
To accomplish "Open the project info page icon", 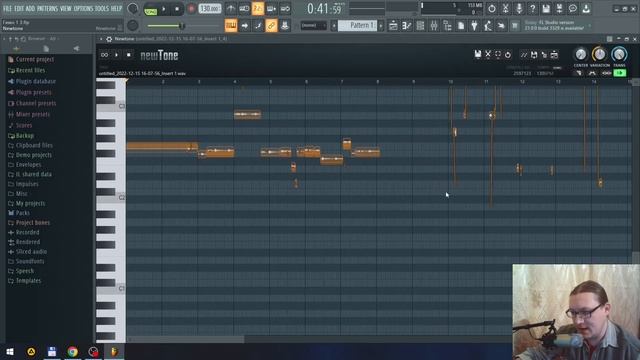I will [x=461, y=26].
